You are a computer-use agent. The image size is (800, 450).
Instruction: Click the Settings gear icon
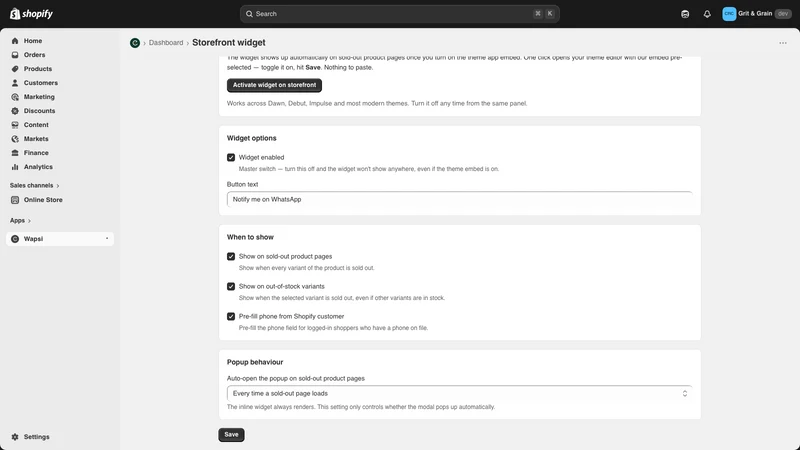[x=15, y=437]
